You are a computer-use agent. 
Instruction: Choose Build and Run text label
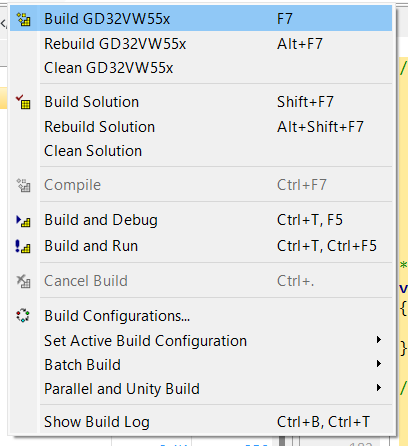91,246
